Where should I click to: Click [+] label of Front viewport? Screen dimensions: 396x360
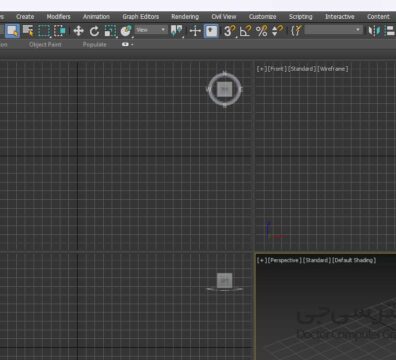(262, 69)
